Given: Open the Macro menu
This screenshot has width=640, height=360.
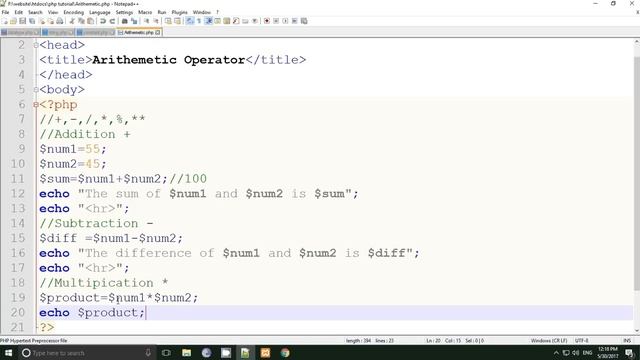Looking at the screenshot, I should 145,12.
